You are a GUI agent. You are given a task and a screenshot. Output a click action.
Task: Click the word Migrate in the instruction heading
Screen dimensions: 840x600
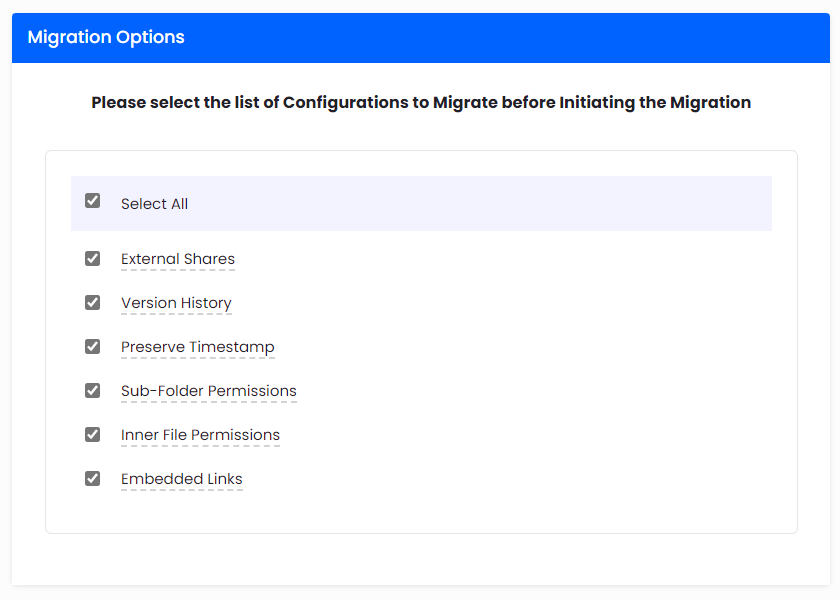click(464, 102)
